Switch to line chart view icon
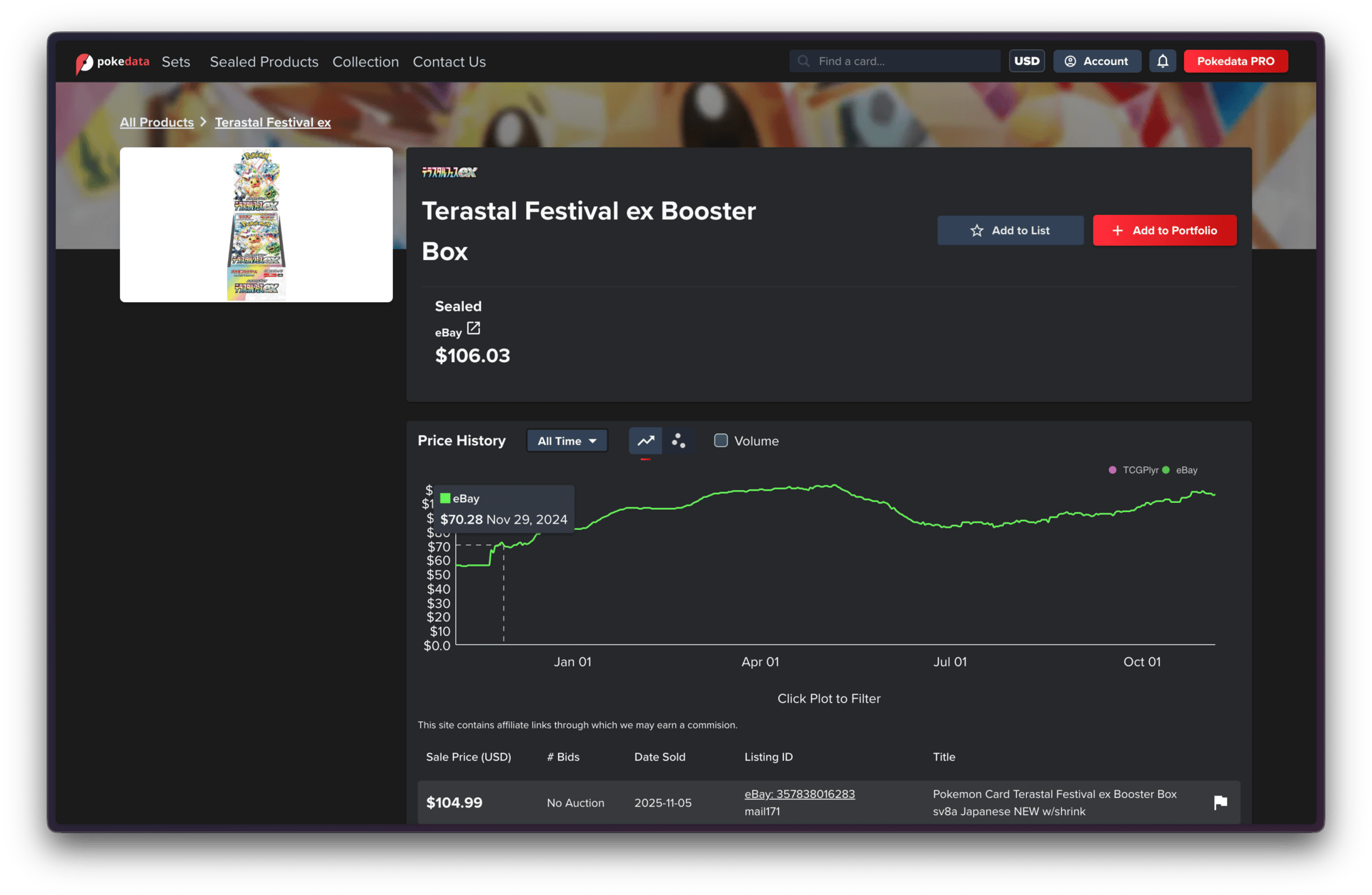The image size is (1372, 895). pos(645,441)
